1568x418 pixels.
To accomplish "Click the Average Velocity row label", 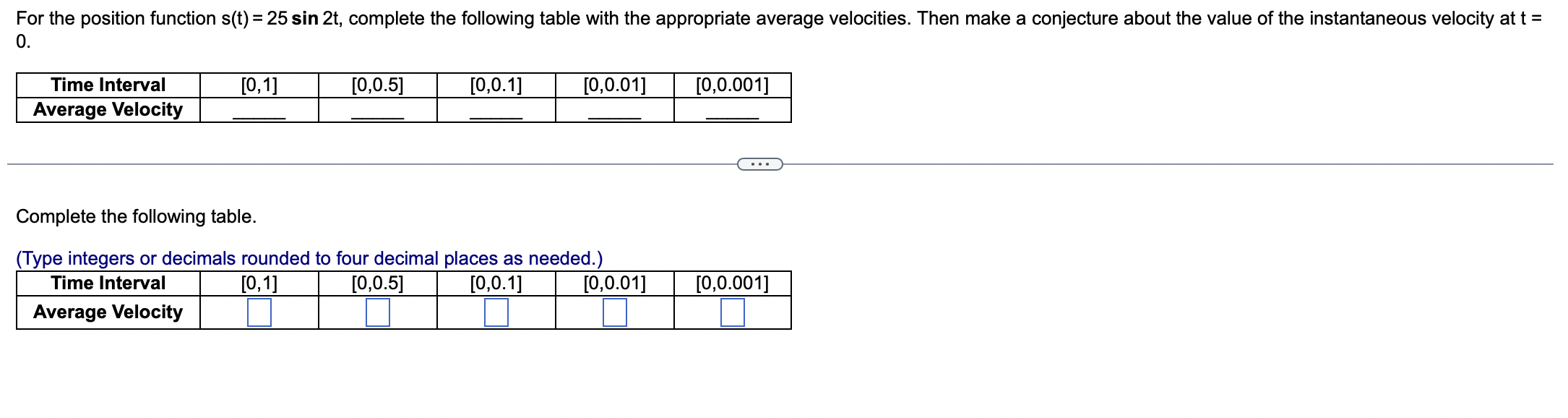I will (x=107, y=312).
